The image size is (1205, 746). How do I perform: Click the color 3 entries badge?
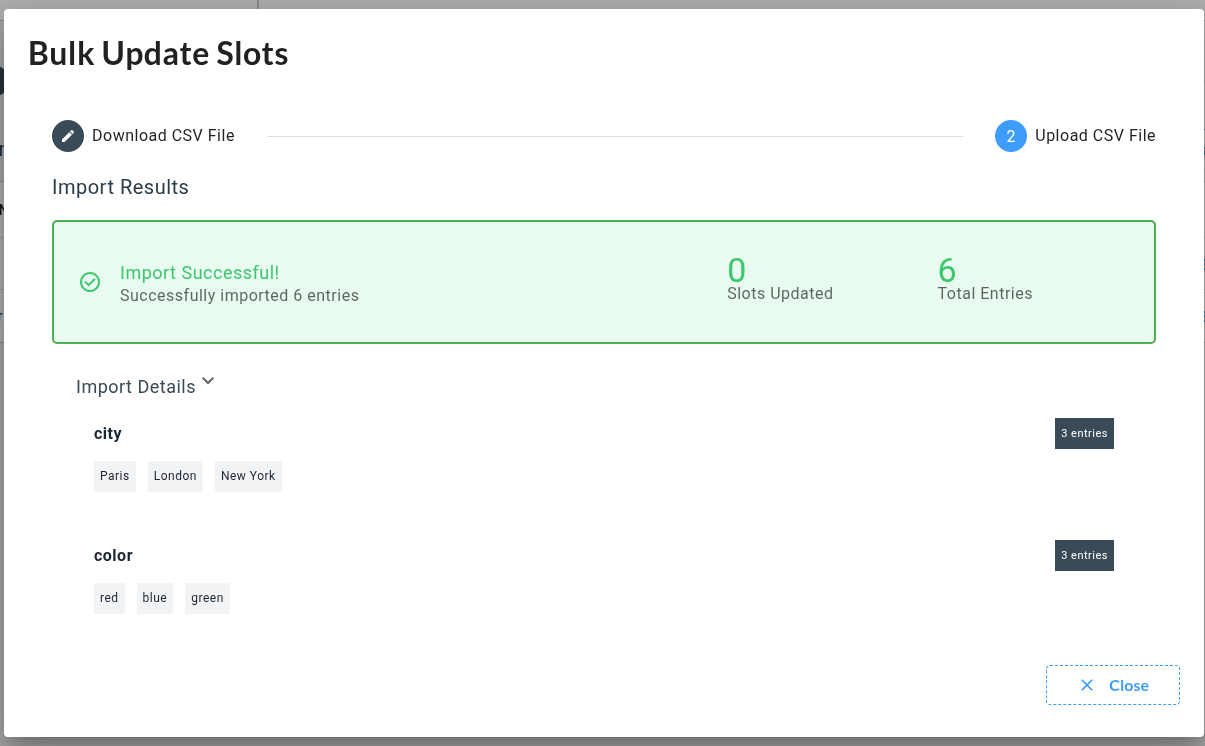(x=1084, y=556)
